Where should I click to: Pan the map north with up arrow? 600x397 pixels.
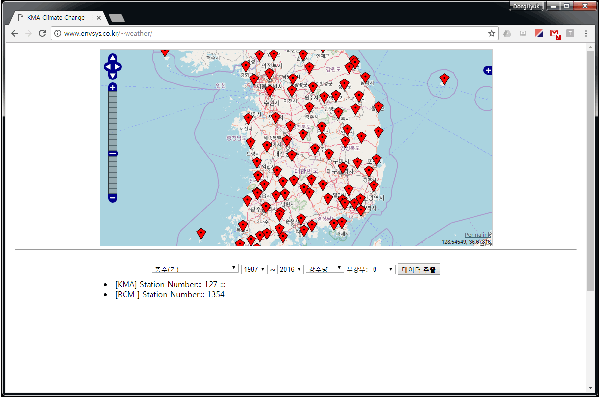tap(112, 58)
